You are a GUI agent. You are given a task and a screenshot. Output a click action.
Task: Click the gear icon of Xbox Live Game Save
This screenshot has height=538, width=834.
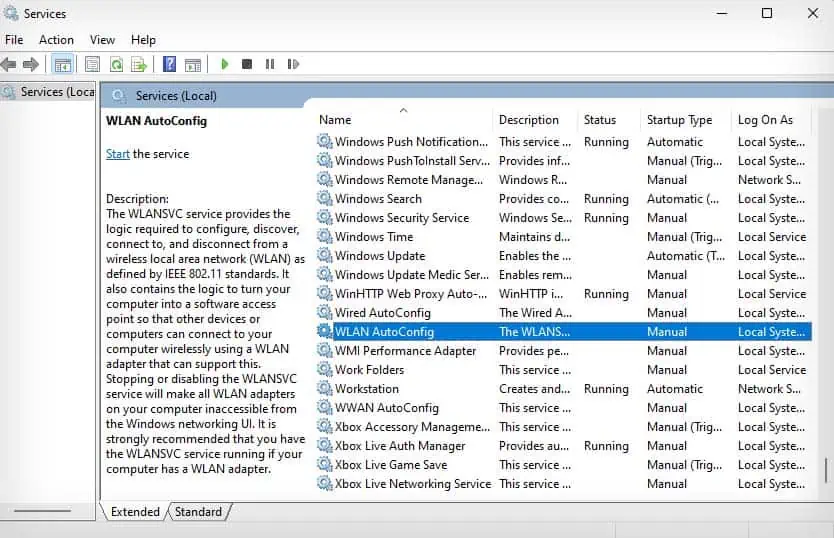(324, 465)
